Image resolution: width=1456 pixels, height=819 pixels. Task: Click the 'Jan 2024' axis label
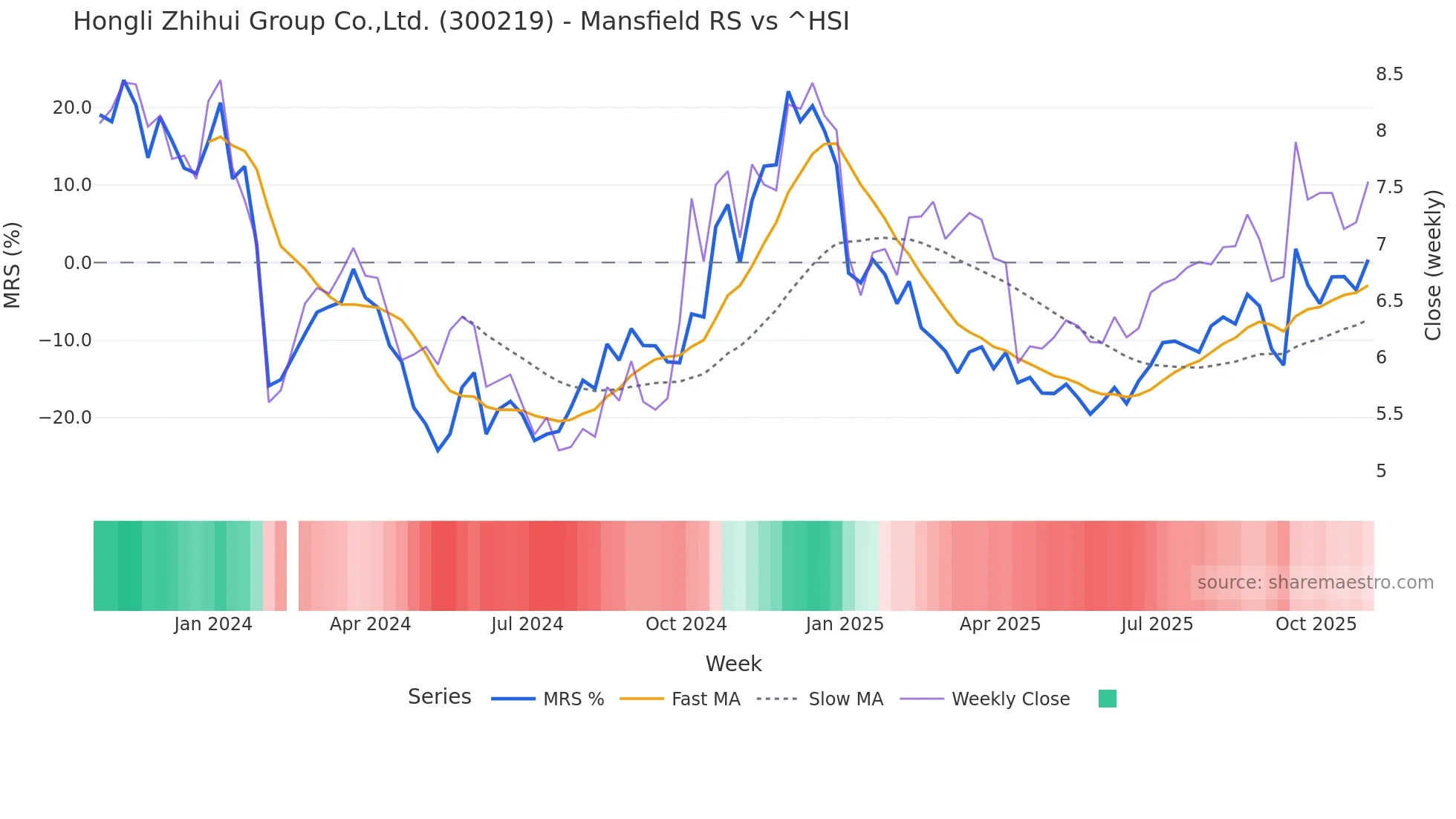(x=213, y=624)
